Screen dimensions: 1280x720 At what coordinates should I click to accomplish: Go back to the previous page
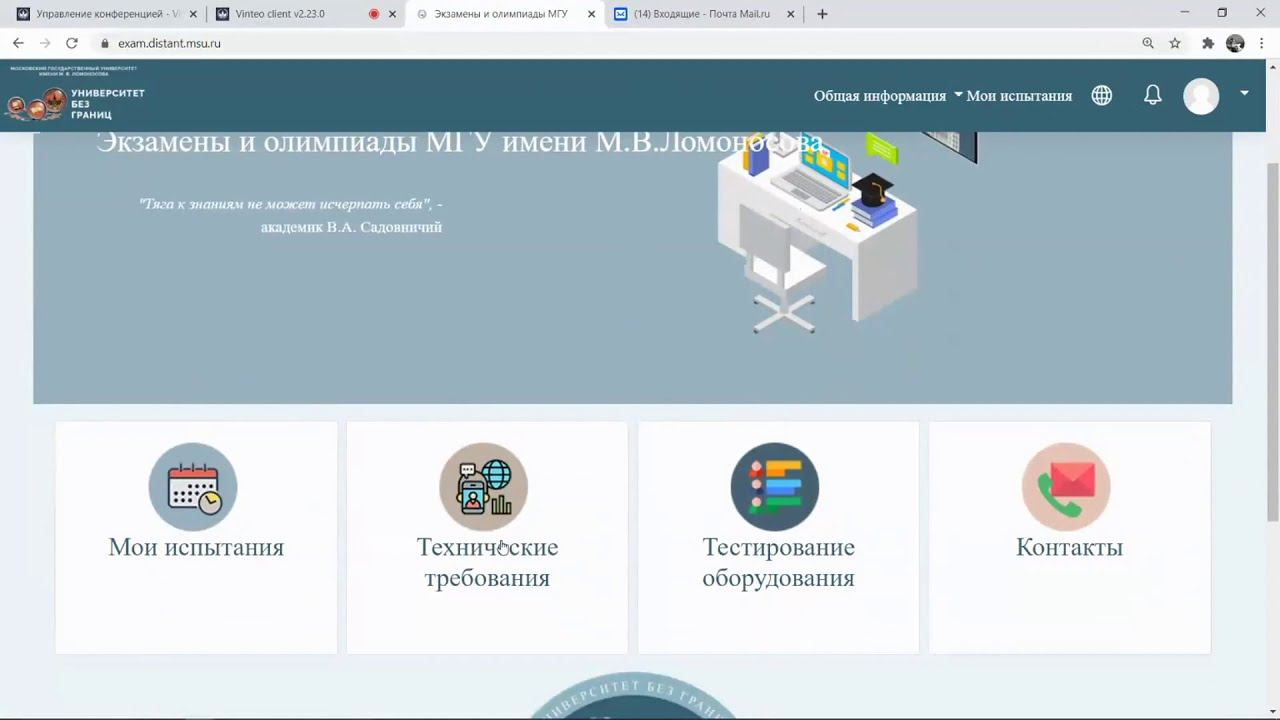point(18,43)
